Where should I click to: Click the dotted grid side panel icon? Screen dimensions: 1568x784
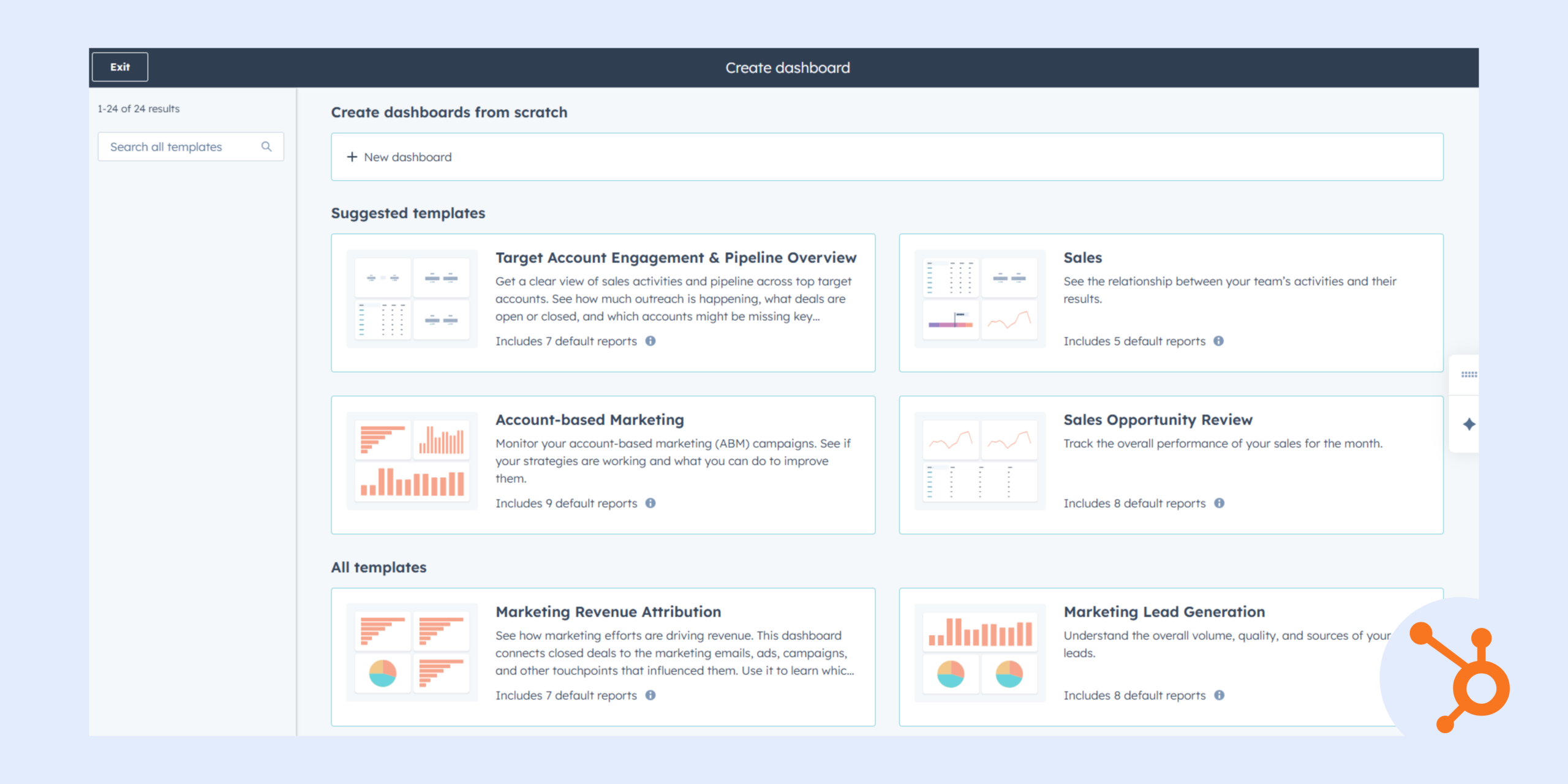(x=1469, y=374)
